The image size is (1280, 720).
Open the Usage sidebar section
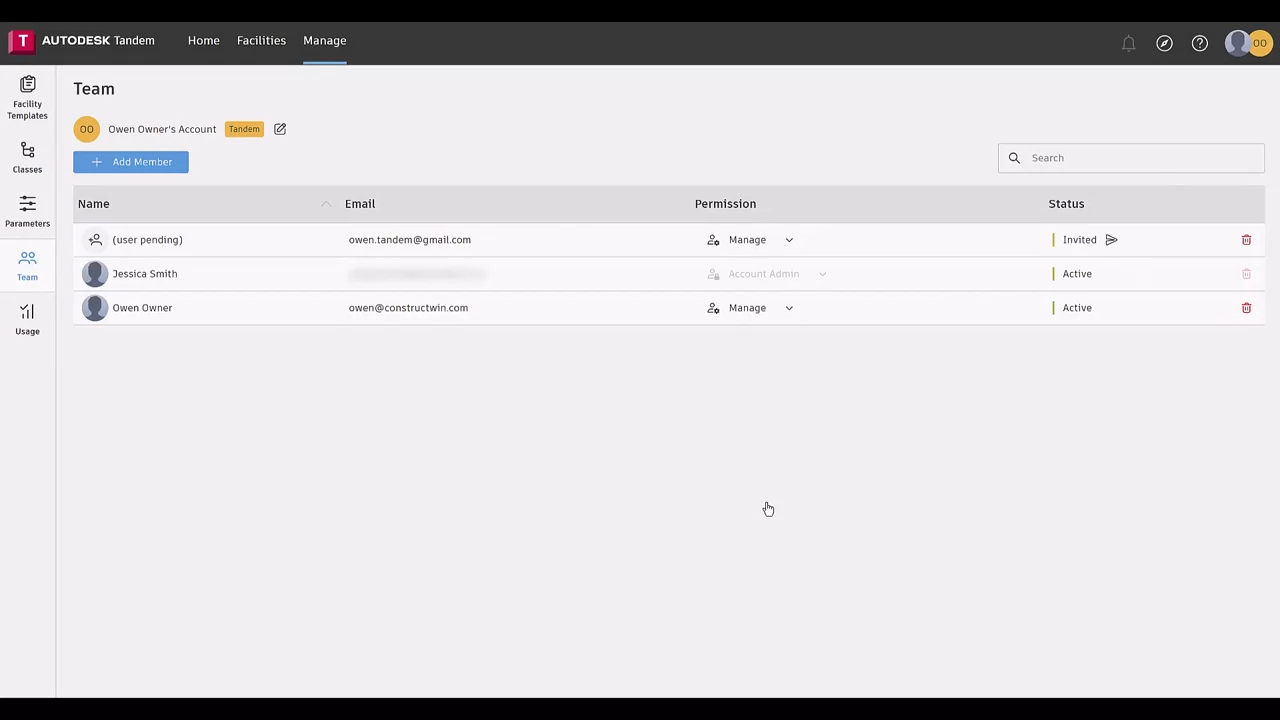coord(27,319)
